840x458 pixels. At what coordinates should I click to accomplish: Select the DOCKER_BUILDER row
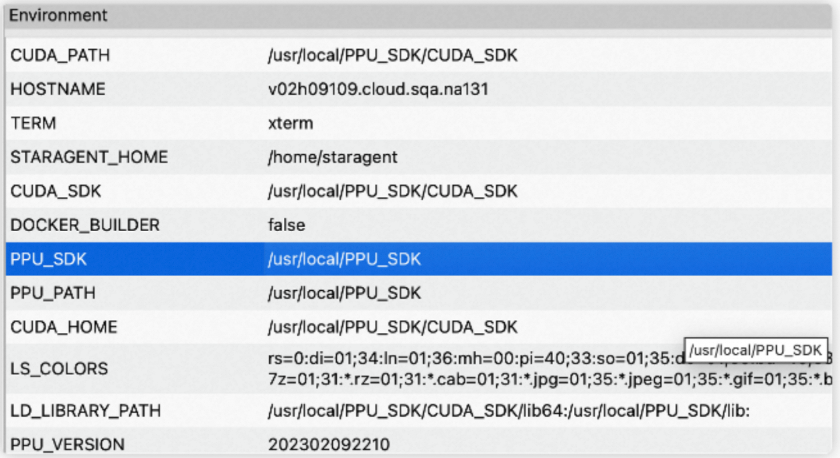(x=84, y=225)
